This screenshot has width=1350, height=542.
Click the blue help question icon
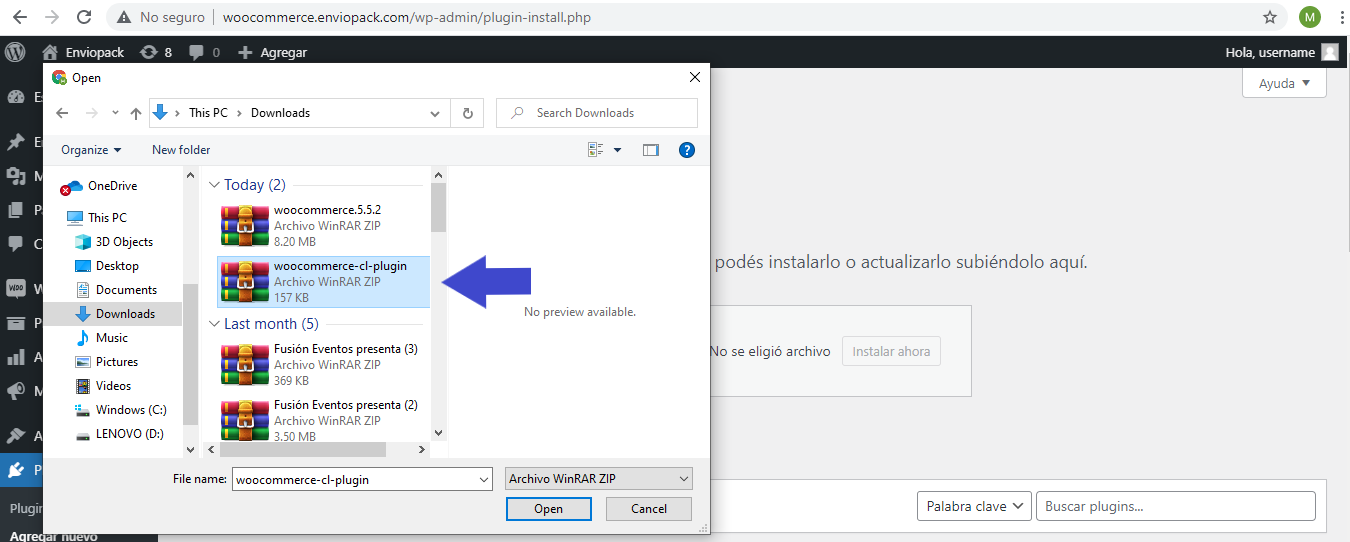point(687,150)
